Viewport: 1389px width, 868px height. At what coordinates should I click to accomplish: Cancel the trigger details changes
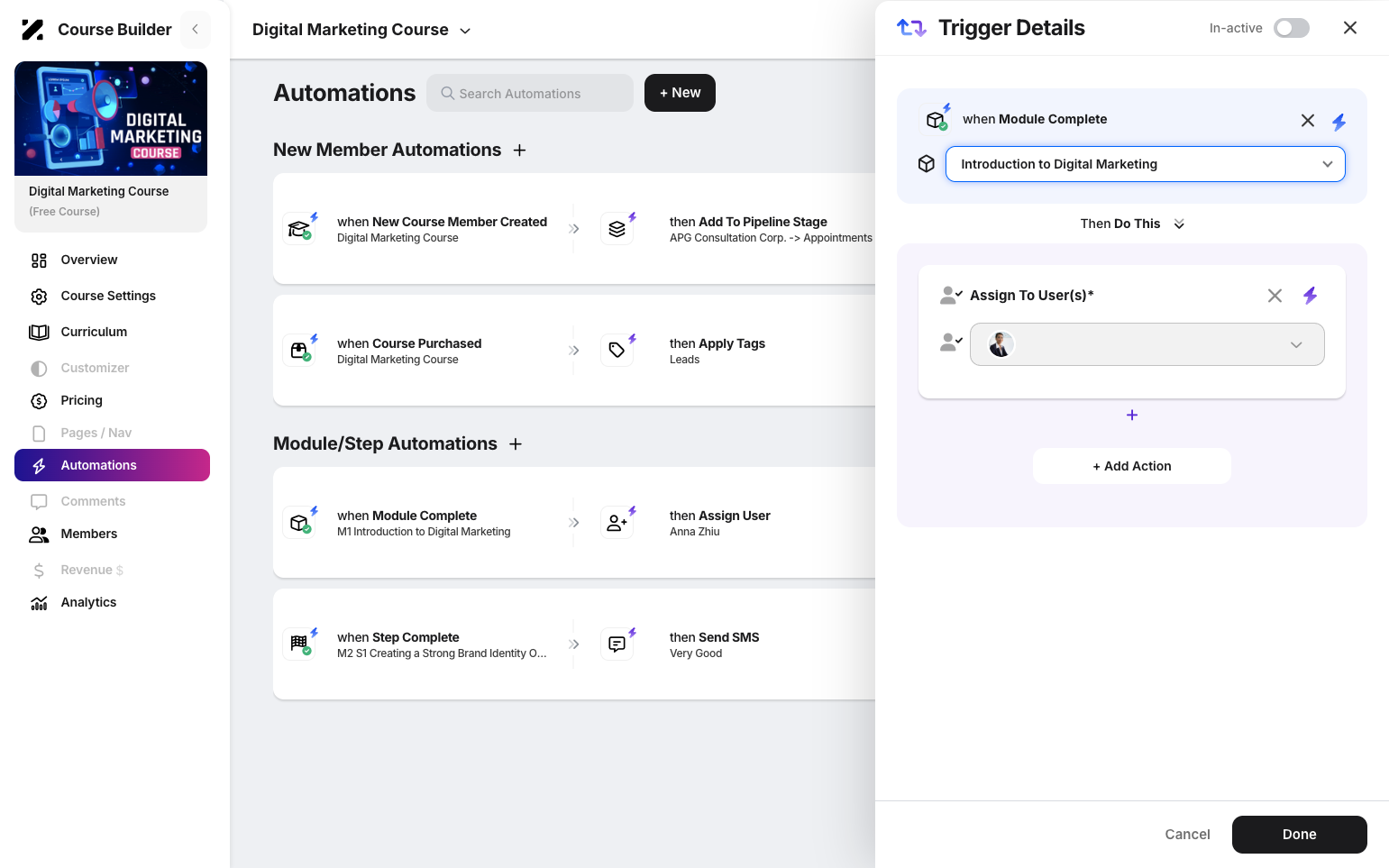tap(1187, 835)
